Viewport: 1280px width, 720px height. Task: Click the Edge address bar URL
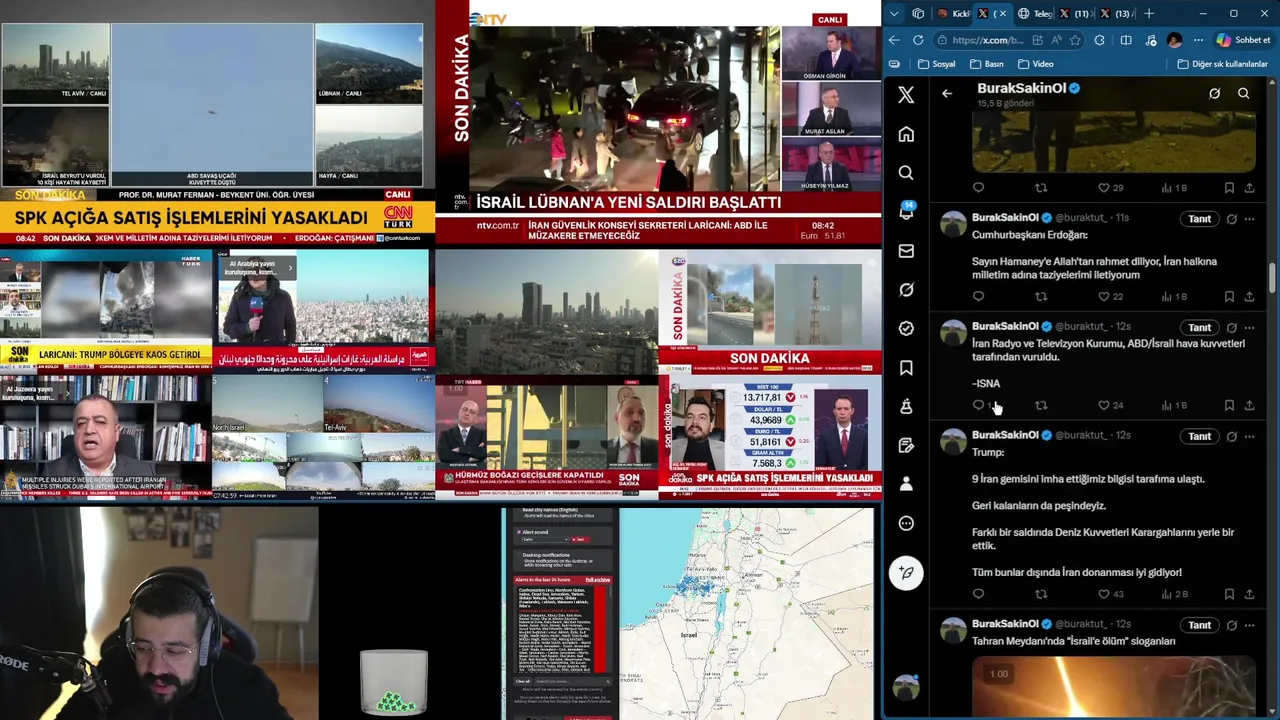coord(988,40)
